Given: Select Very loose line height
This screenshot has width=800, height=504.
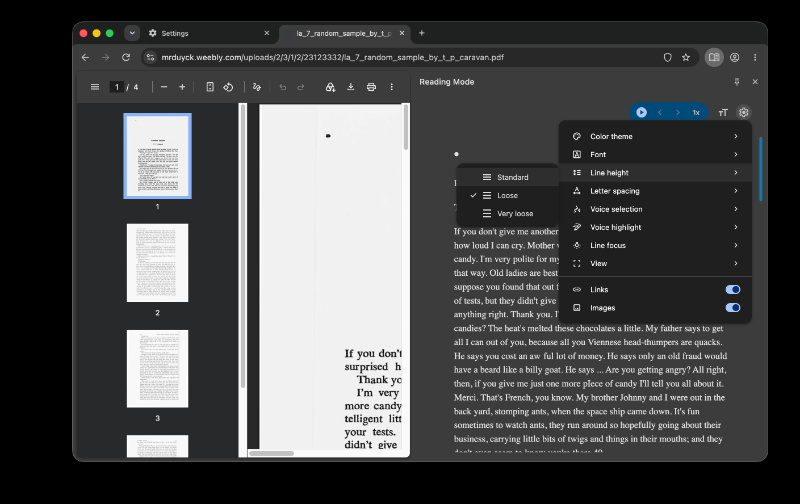Looking at the screenshot, I should [507, 214].
